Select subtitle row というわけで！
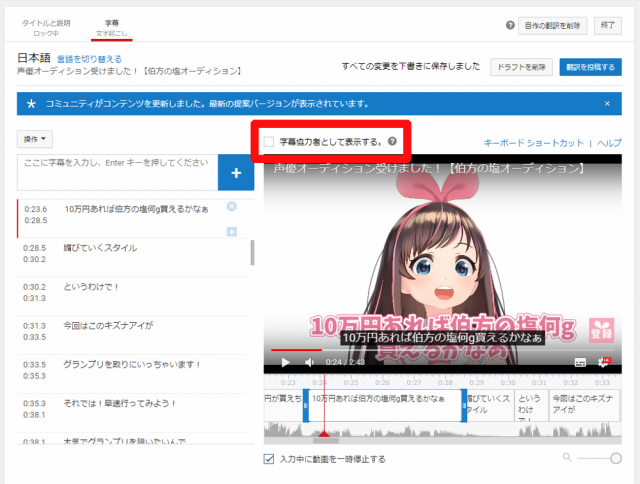This screenshot has height=484, width=640. [132, 296]
